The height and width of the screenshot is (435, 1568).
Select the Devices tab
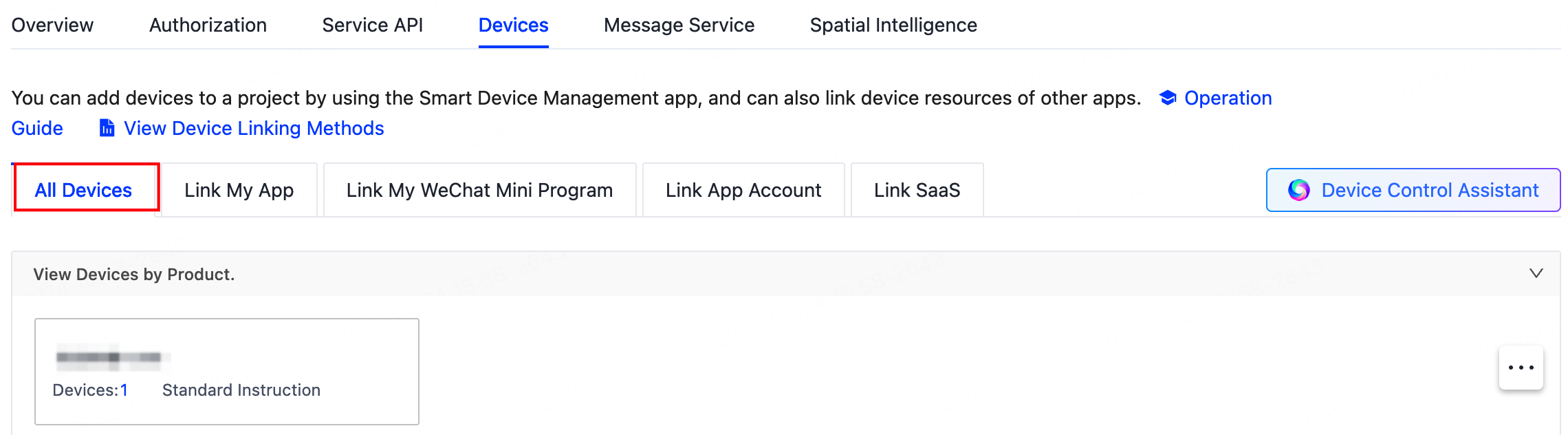tap(513, 25)
